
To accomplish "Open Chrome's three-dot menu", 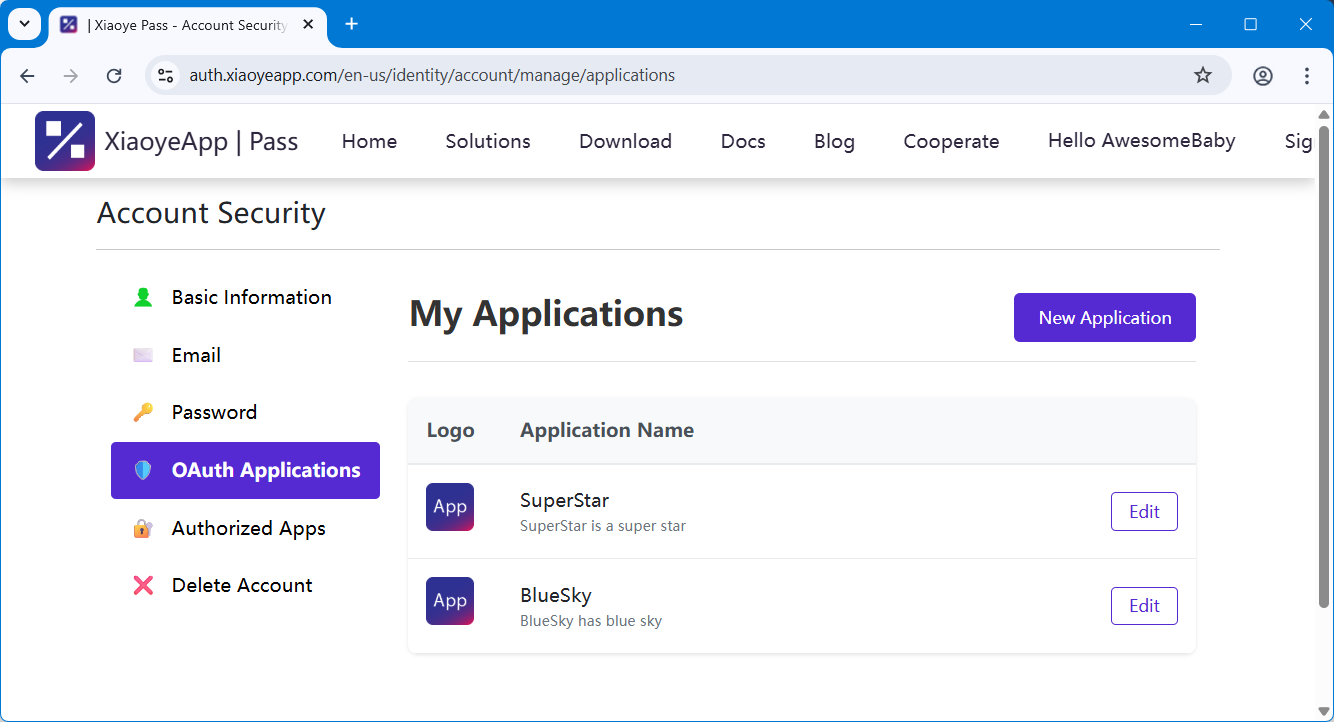I will pyautogui.click(x=1307, y=76).
